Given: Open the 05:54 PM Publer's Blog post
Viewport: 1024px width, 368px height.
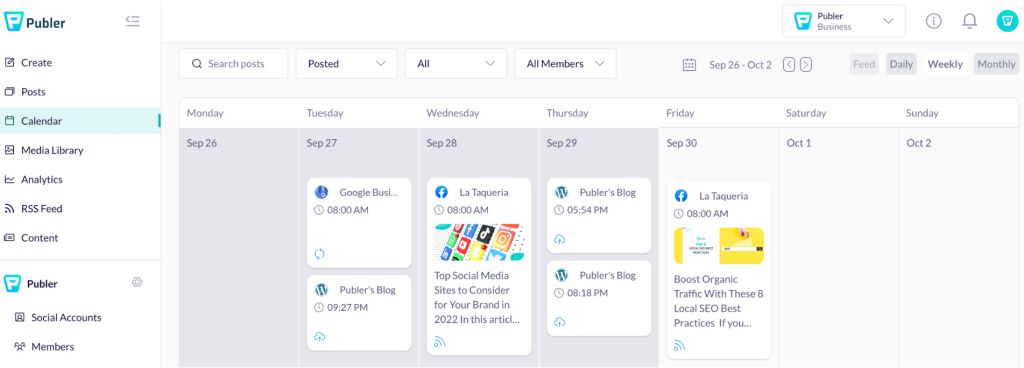Looking at the screenshot, I should pyautogui.click(x=599, y=215).
